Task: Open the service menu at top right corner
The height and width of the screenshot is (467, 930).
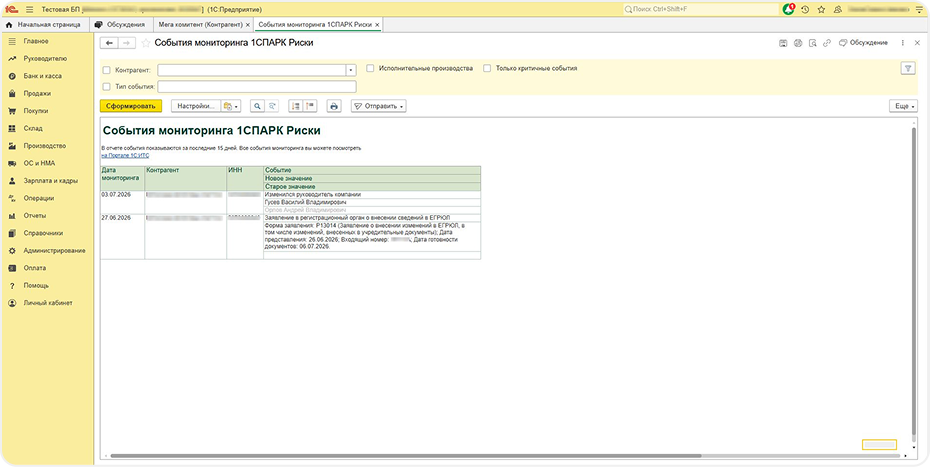Action: coord(919,9)
